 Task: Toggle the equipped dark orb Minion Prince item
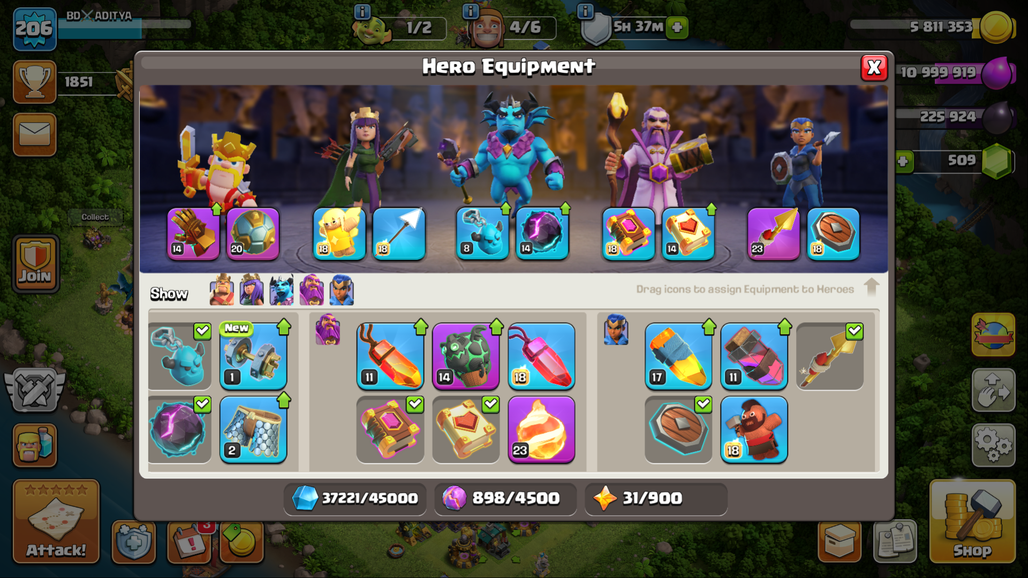(180, 430)
